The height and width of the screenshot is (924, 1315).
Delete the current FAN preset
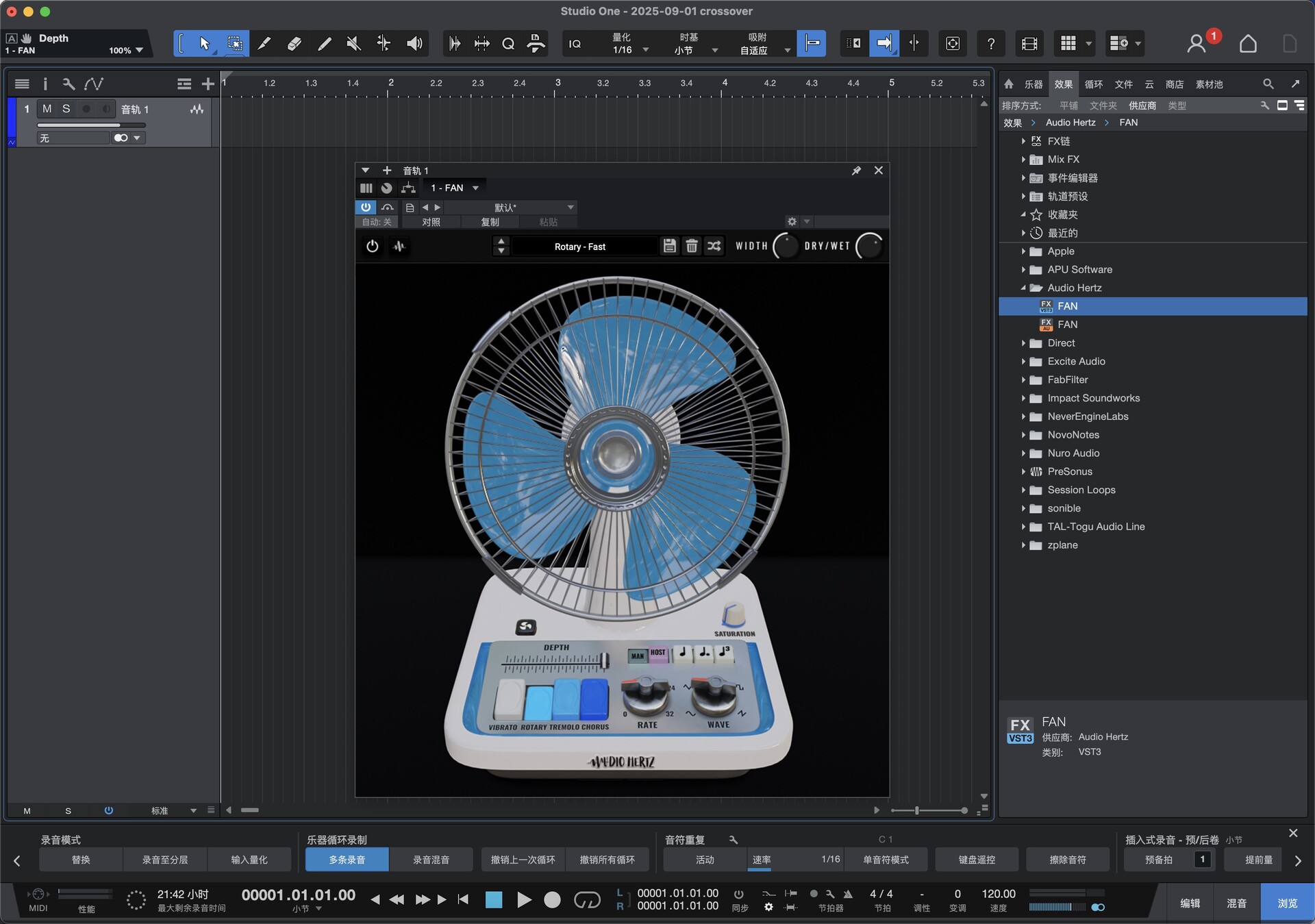692,246
